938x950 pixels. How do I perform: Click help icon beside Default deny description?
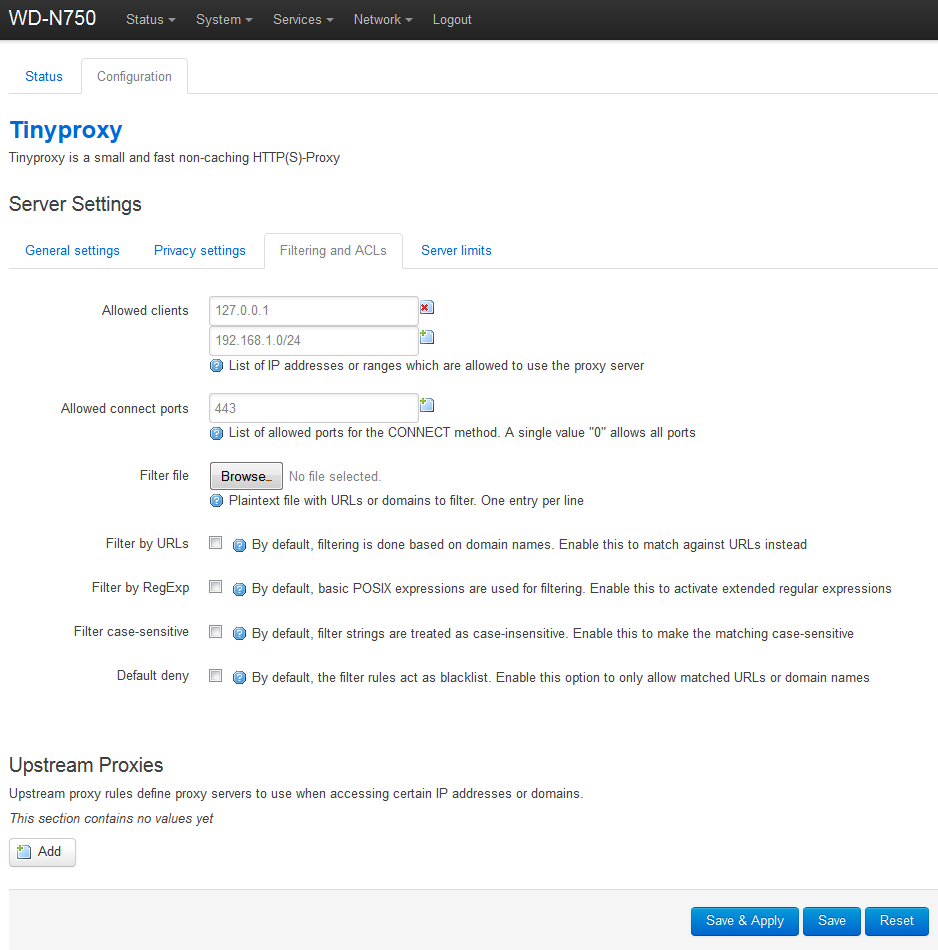[239, 678]
